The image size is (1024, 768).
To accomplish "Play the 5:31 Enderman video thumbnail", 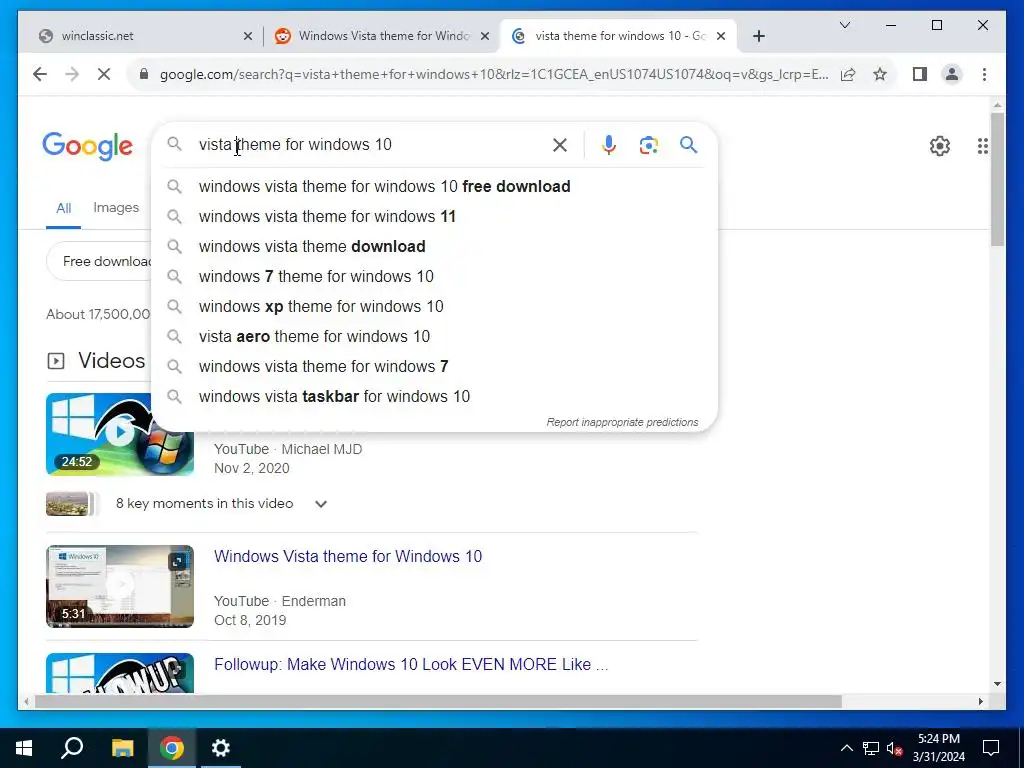I will click(x=120, y=586).
